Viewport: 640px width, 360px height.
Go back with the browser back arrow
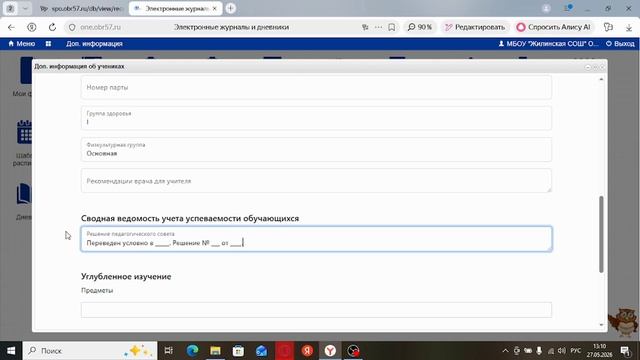coord(11,27)
